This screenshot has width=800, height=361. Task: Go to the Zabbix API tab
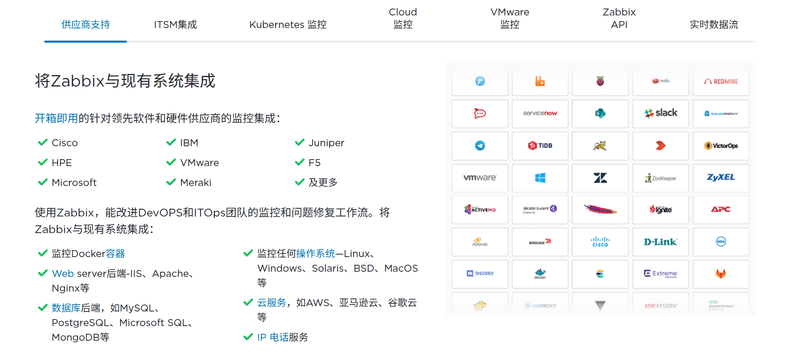[x=619, y=18]
